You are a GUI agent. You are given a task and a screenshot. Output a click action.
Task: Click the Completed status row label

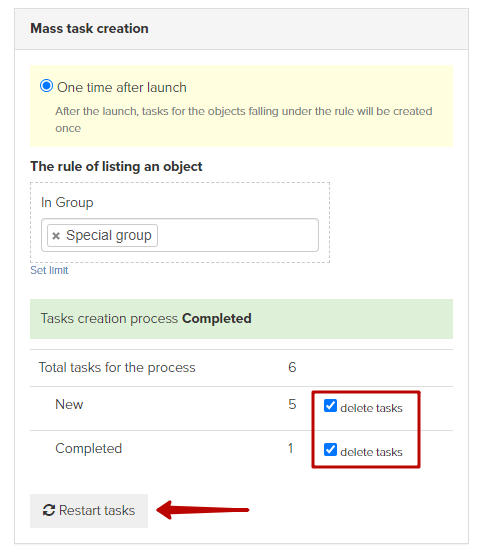[x=88, y=448]
